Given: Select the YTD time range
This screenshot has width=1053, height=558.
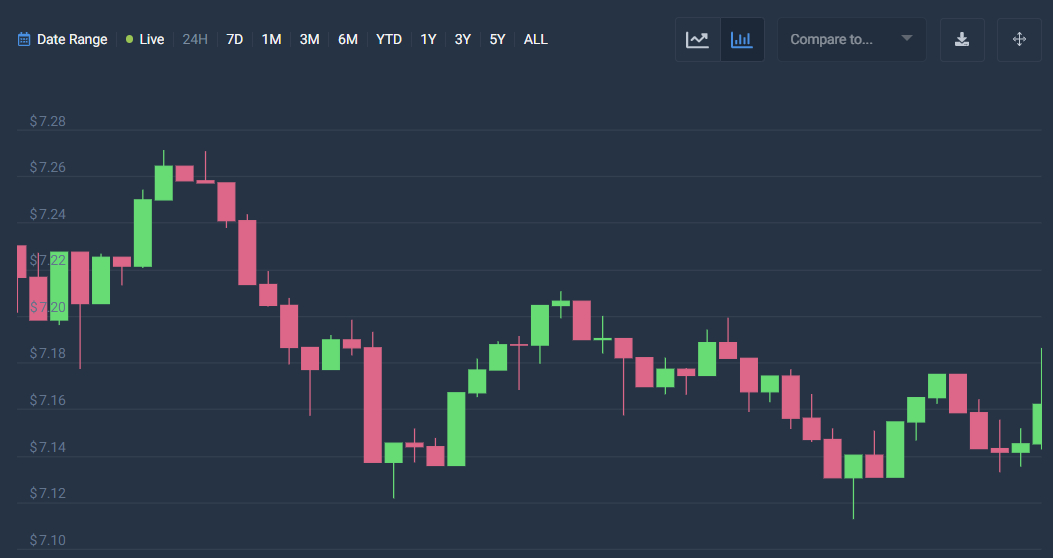Looking at the screenshot, I should tap(389, 40).
